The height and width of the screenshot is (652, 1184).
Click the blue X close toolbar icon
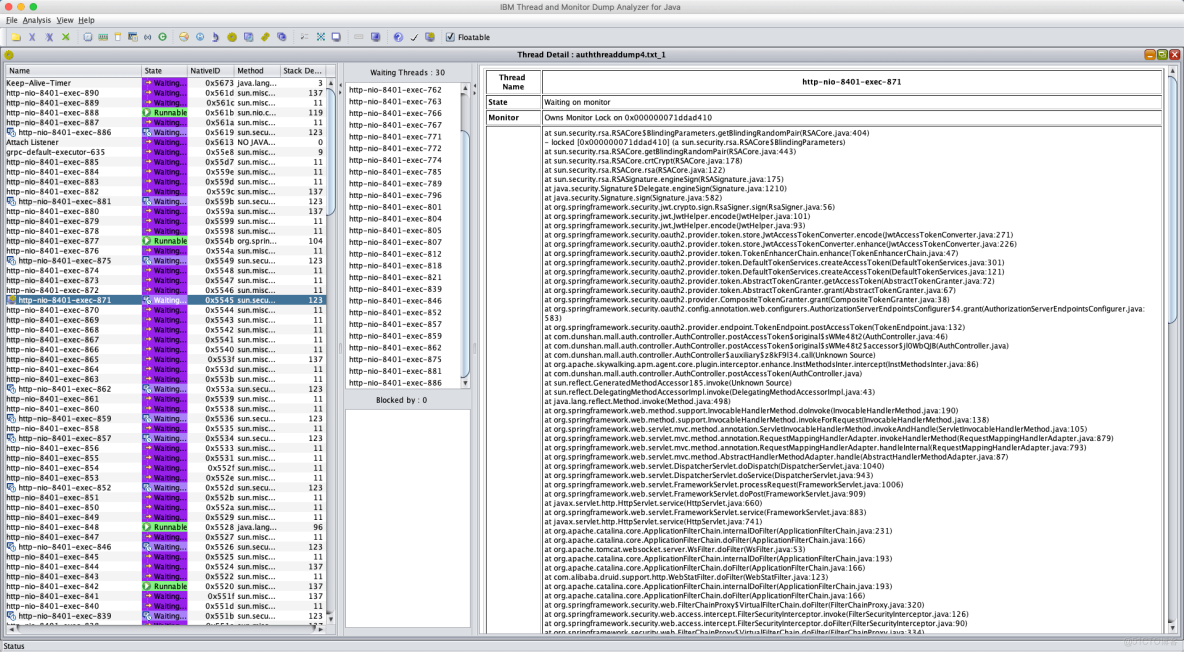tap(31, 37)
